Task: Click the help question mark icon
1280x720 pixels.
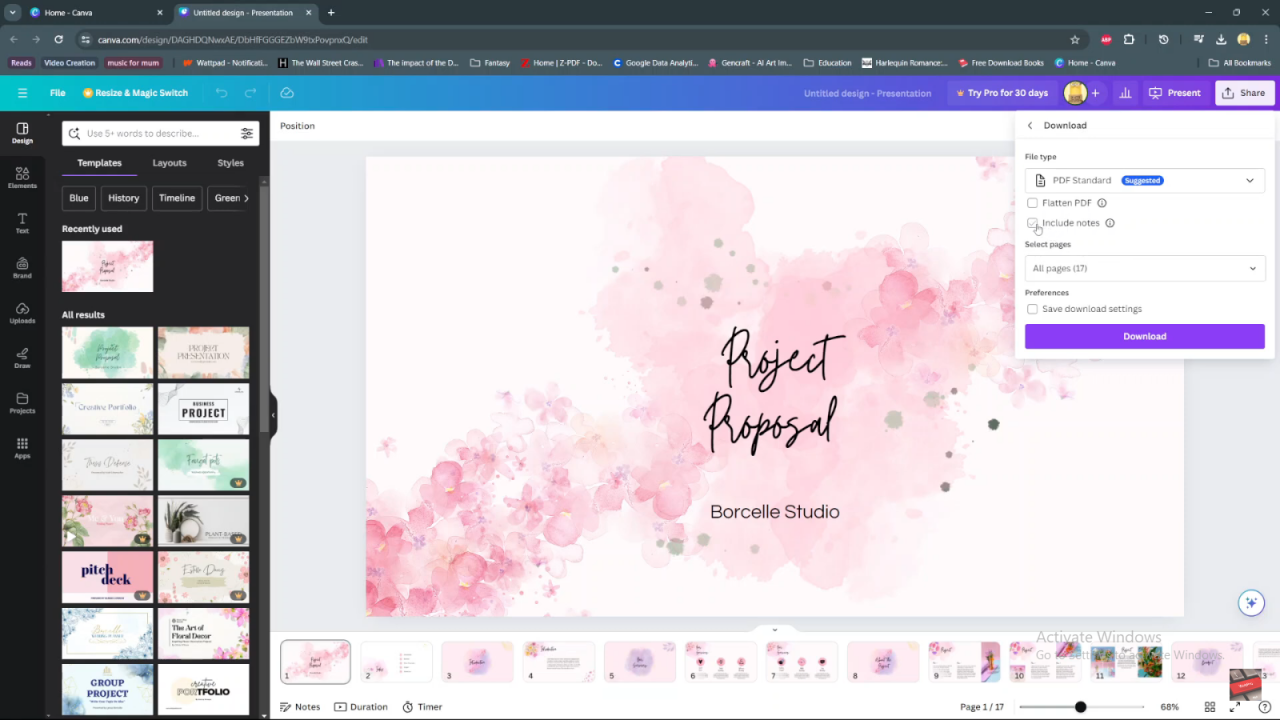Action: pyautogui.click(x=1265, y=707)
